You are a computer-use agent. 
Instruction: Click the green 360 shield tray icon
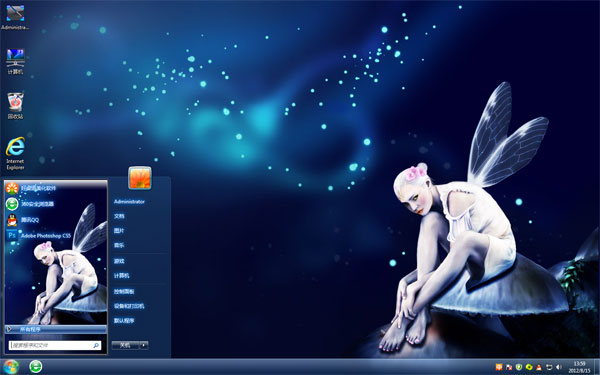519,367
